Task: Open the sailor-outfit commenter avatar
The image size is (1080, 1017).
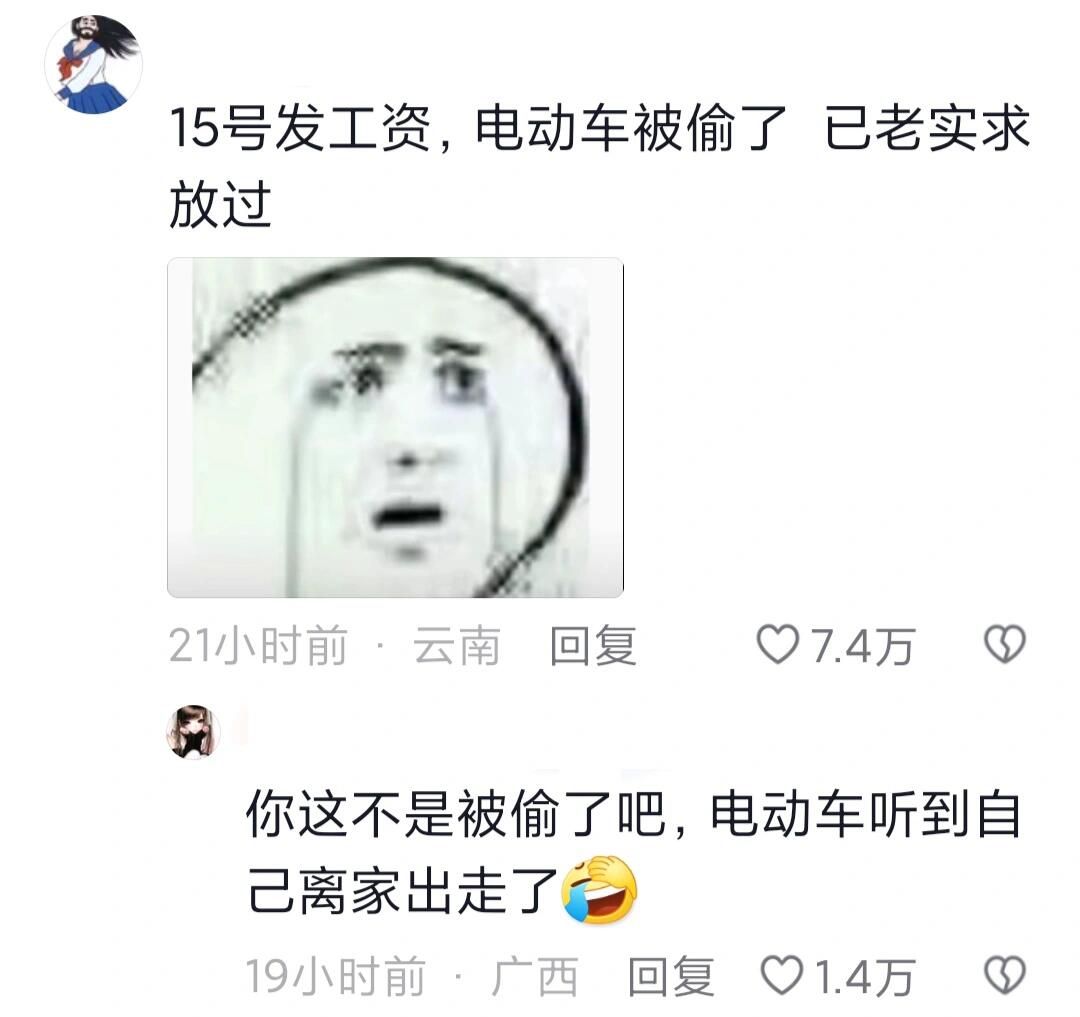Action: click(94, 64)
